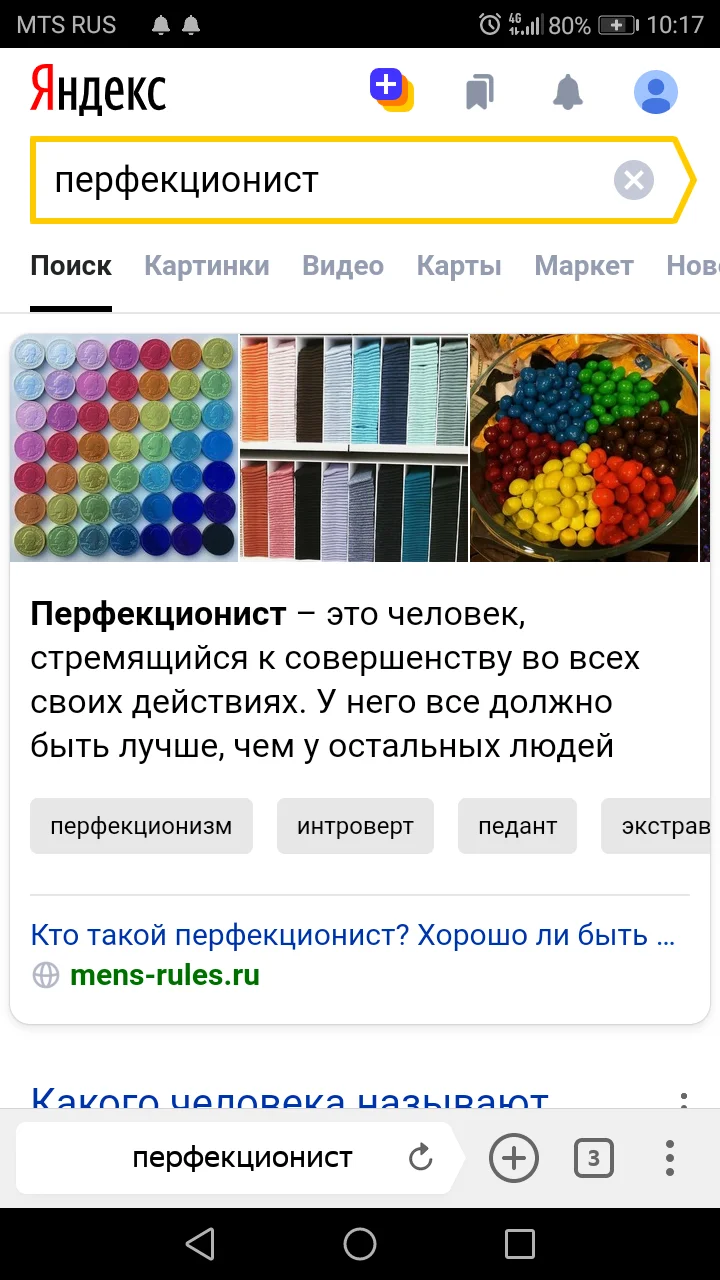Switch to Картинки tab

tap(207, 265)
